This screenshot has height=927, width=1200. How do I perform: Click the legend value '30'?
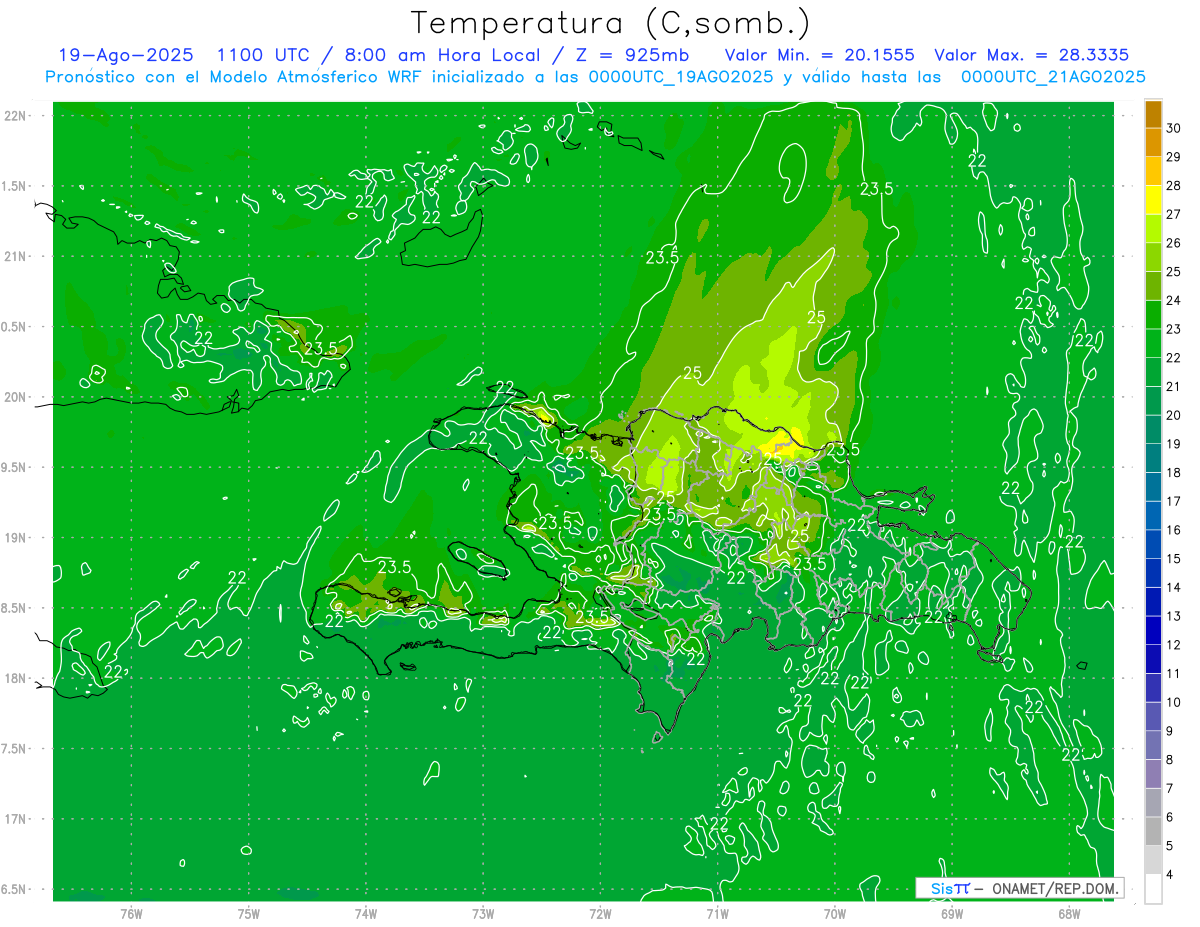click(x=1174, y=128)
